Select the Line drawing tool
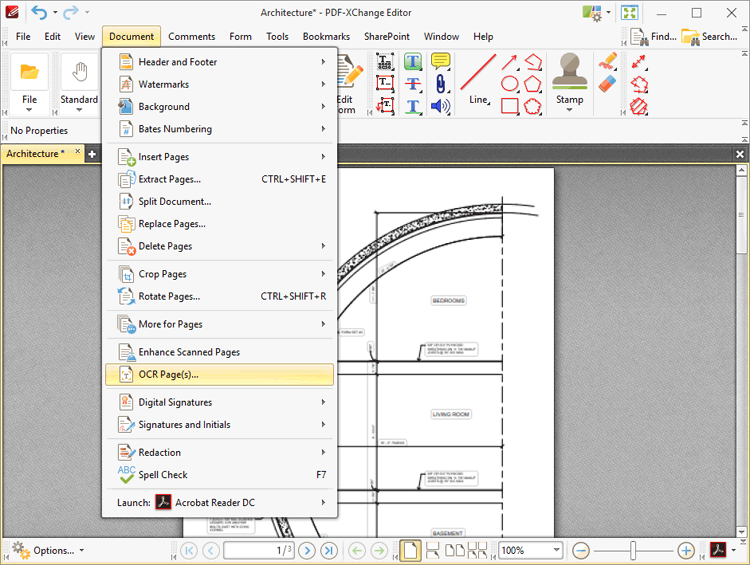The image size is (750, 565). click(x=478, y=79)
